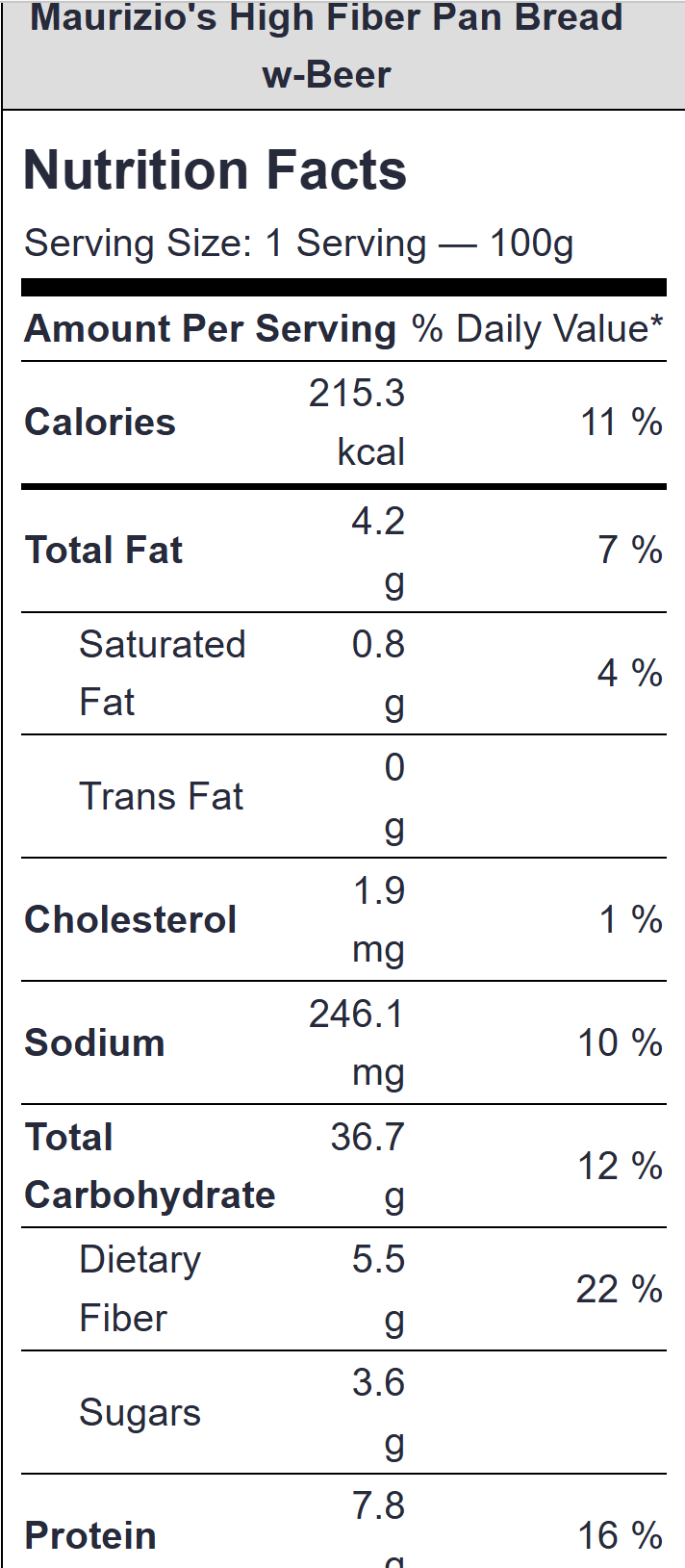Click the recipe title Maurizio's High Fiber Pan Bread

327,44
